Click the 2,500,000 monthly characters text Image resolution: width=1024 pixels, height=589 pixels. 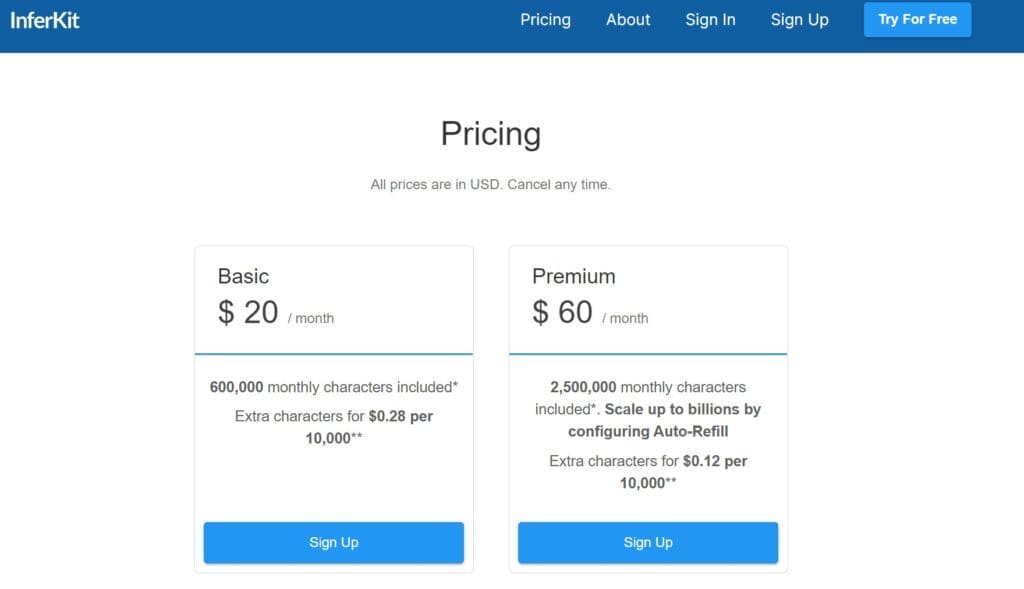point(648,387)
